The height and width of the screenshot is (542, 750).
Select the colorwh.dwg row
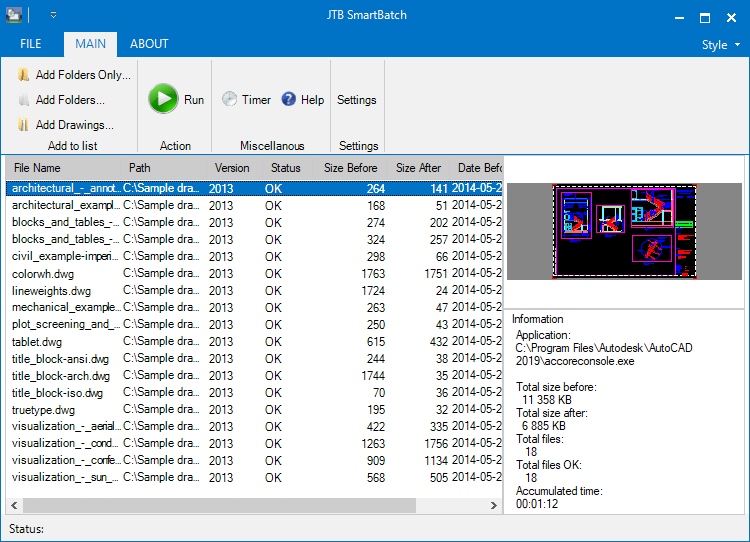[254, 274]
